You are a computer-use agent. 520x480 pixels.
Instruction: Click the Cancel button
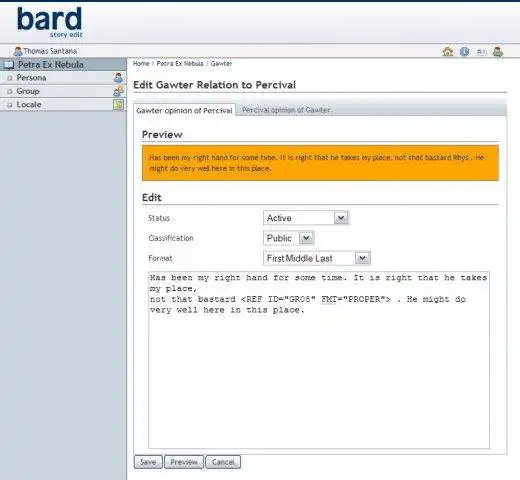[x=223, y=462]
